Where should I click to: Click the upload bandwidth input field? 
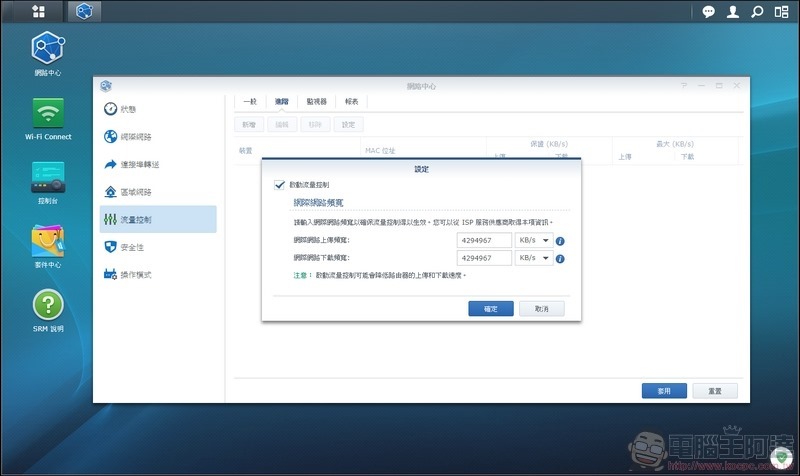coord(484,240)
